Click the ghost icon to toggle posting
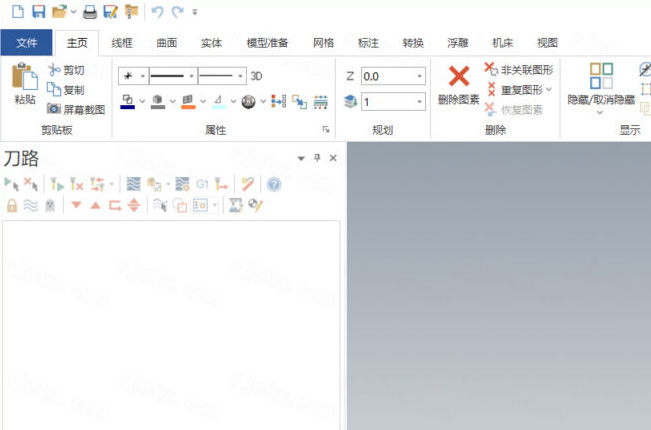The height and width of the screenshot is (430, 651). click(x=50, y=205)
